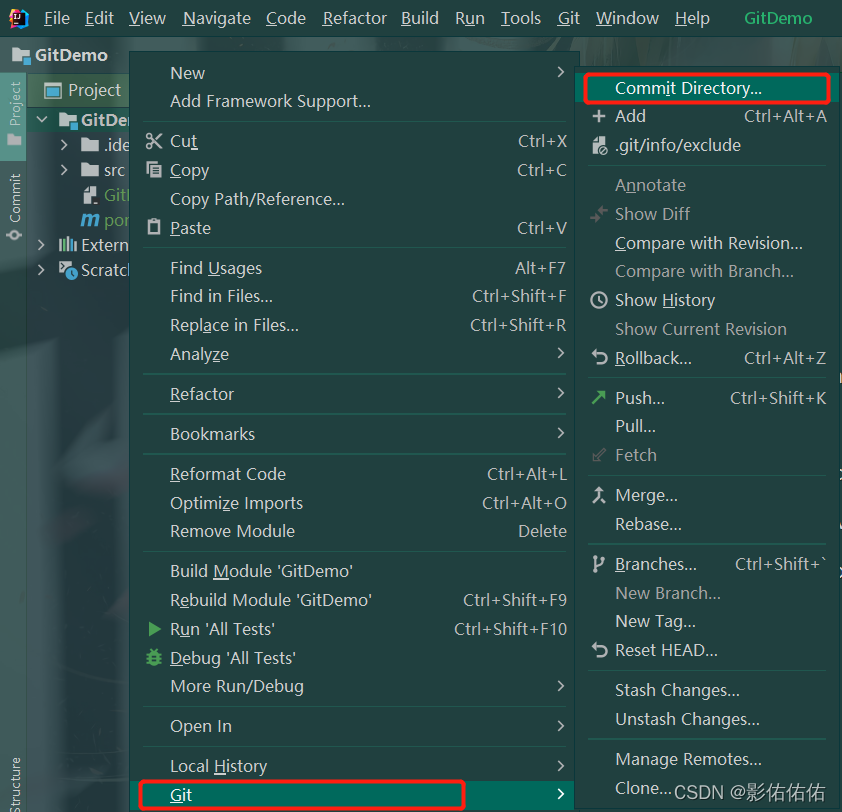The height and width of the screenshot is (812, 842).
Task: Click the External Libraries bars icon
Action: click(68, 245)
